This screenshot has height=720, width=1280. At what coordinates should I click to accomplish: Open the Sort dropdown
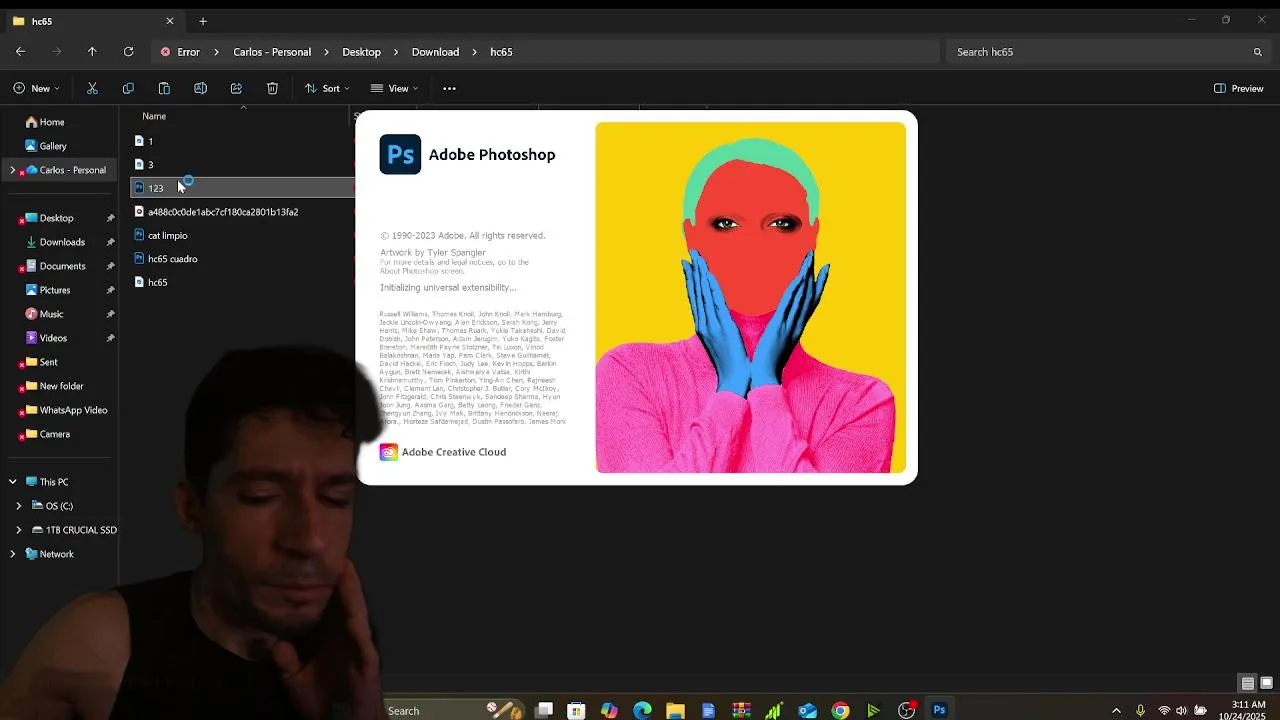327,88
